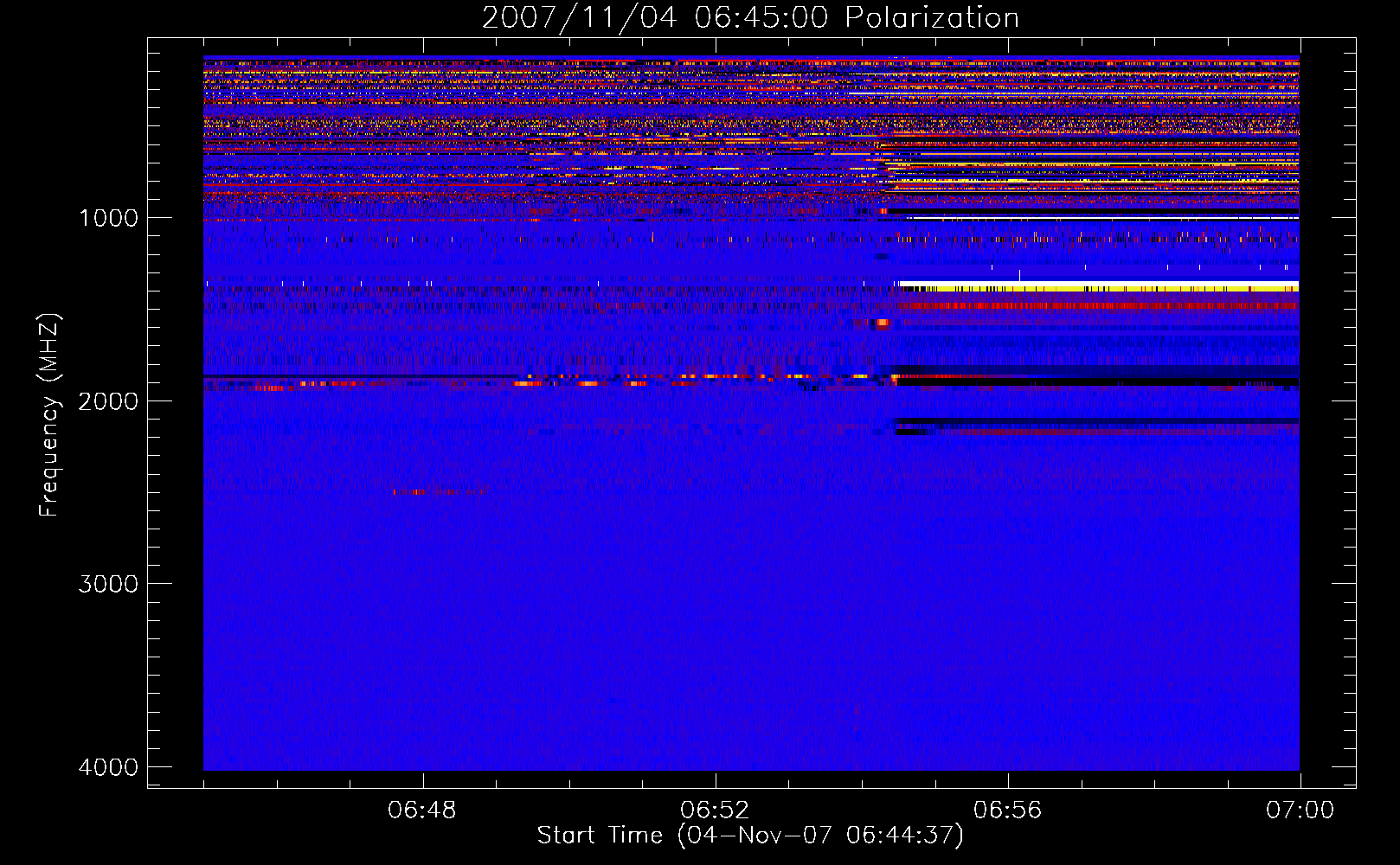Click the 06:52 time tick label
1400x865 pixels.
tap(715, 811)
